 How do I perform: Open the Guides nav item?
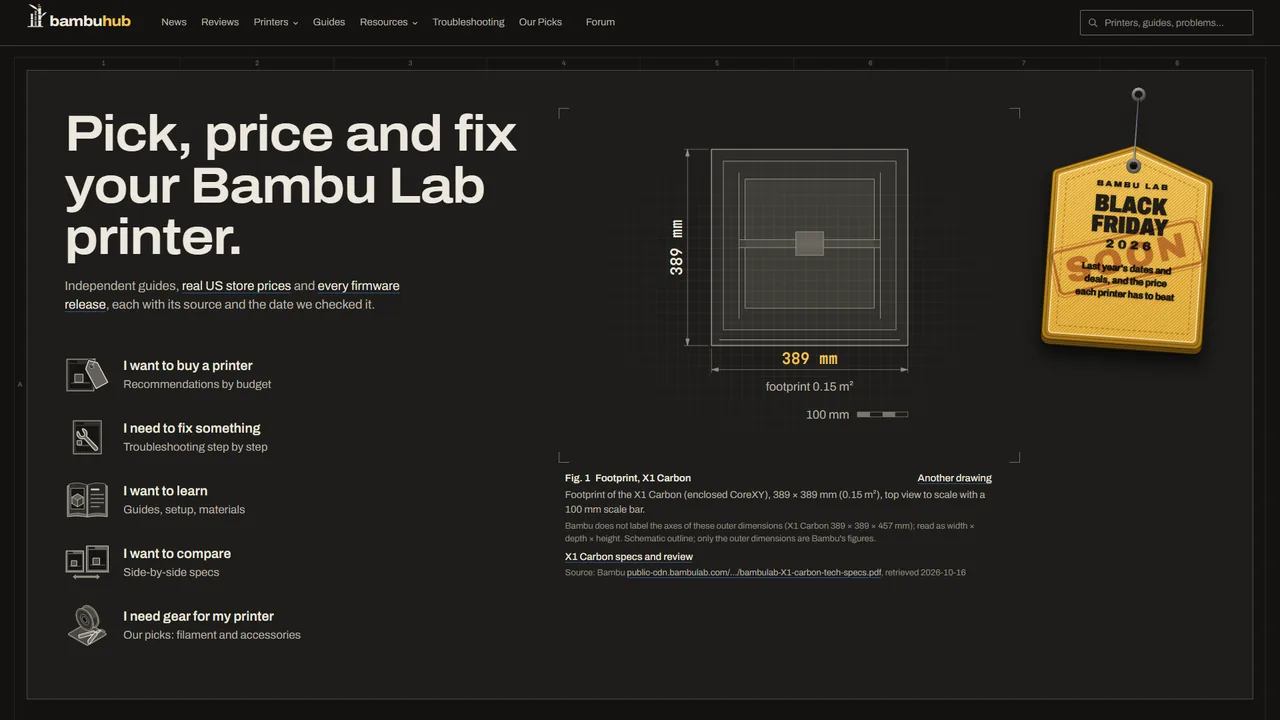coord(329,22)
